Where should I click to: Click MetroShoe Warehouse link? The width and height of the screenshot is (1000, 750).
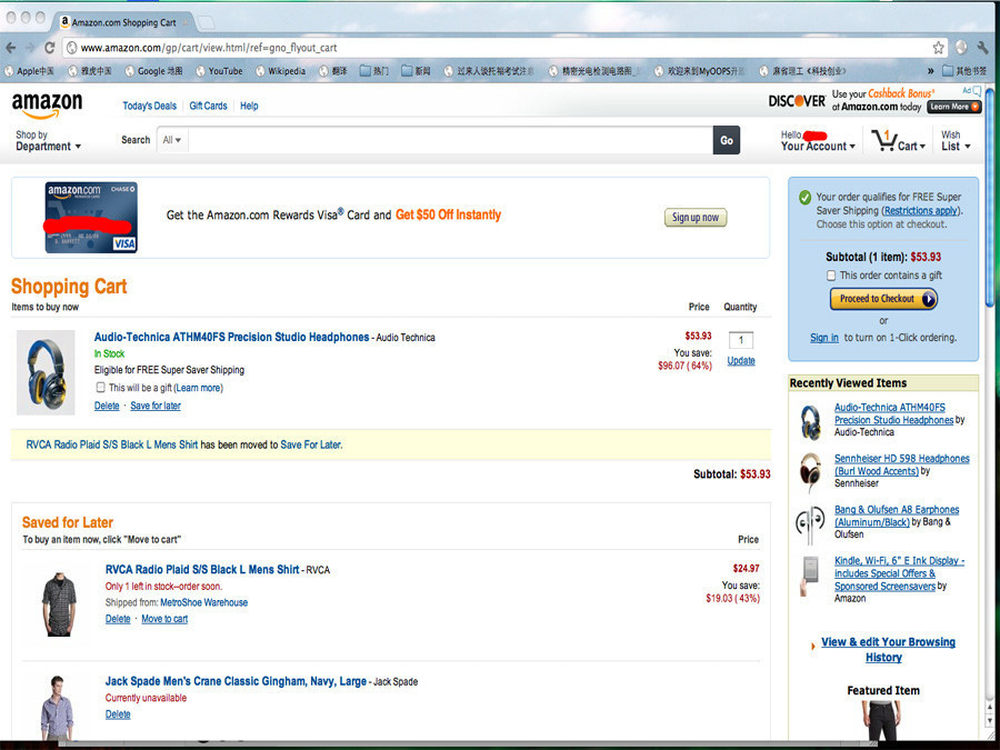pos(204,602)
